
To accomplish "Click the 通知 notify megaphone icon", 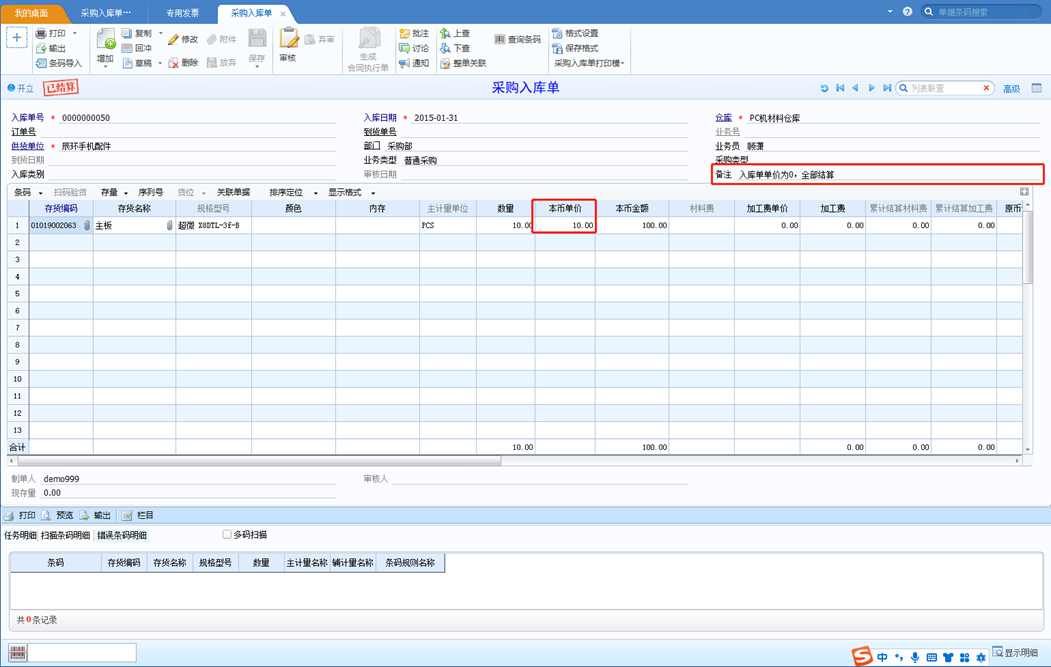I will click(x=404, y=63).
